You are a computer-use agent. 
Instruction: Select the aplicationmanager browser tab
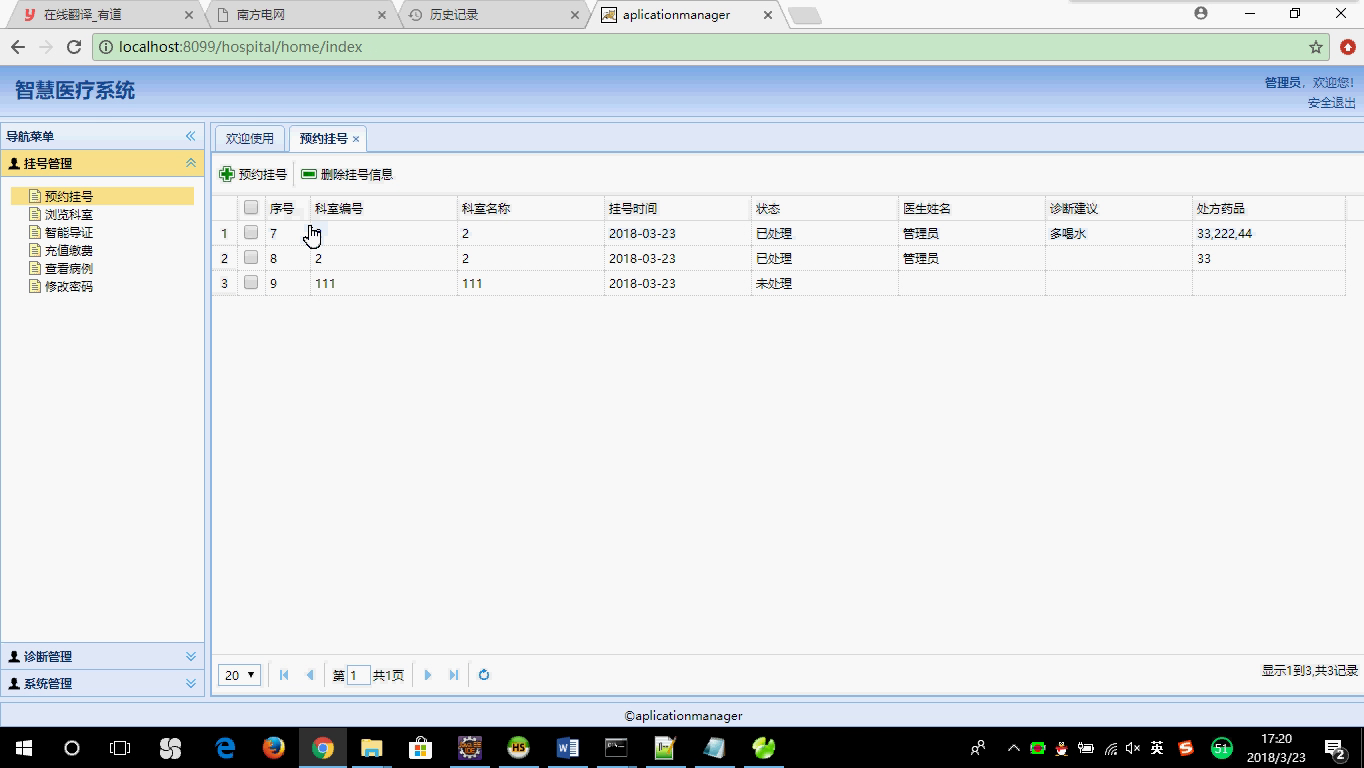point(686,15)
